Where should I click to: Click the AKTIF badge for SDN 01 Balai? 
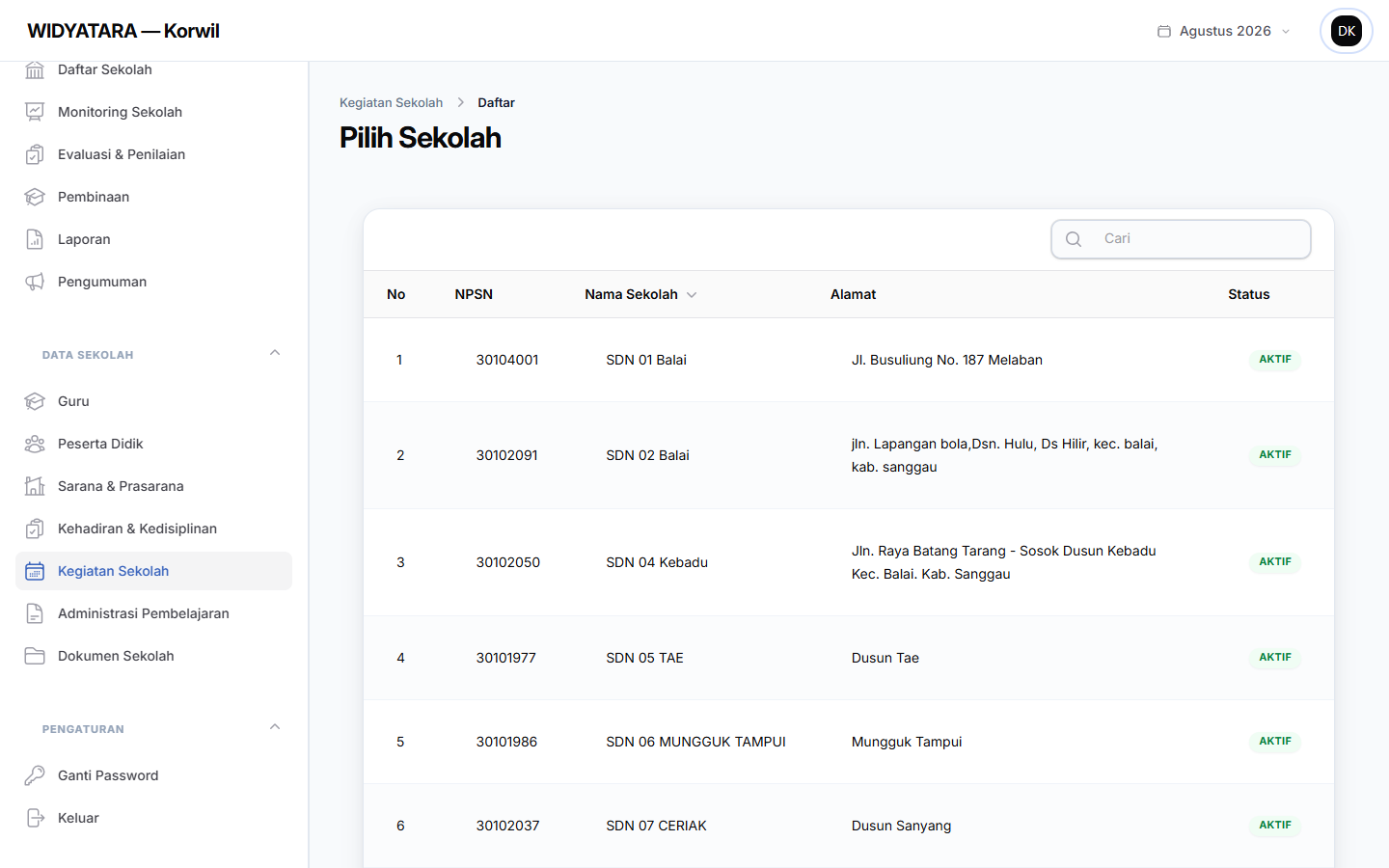point(1274,360)
